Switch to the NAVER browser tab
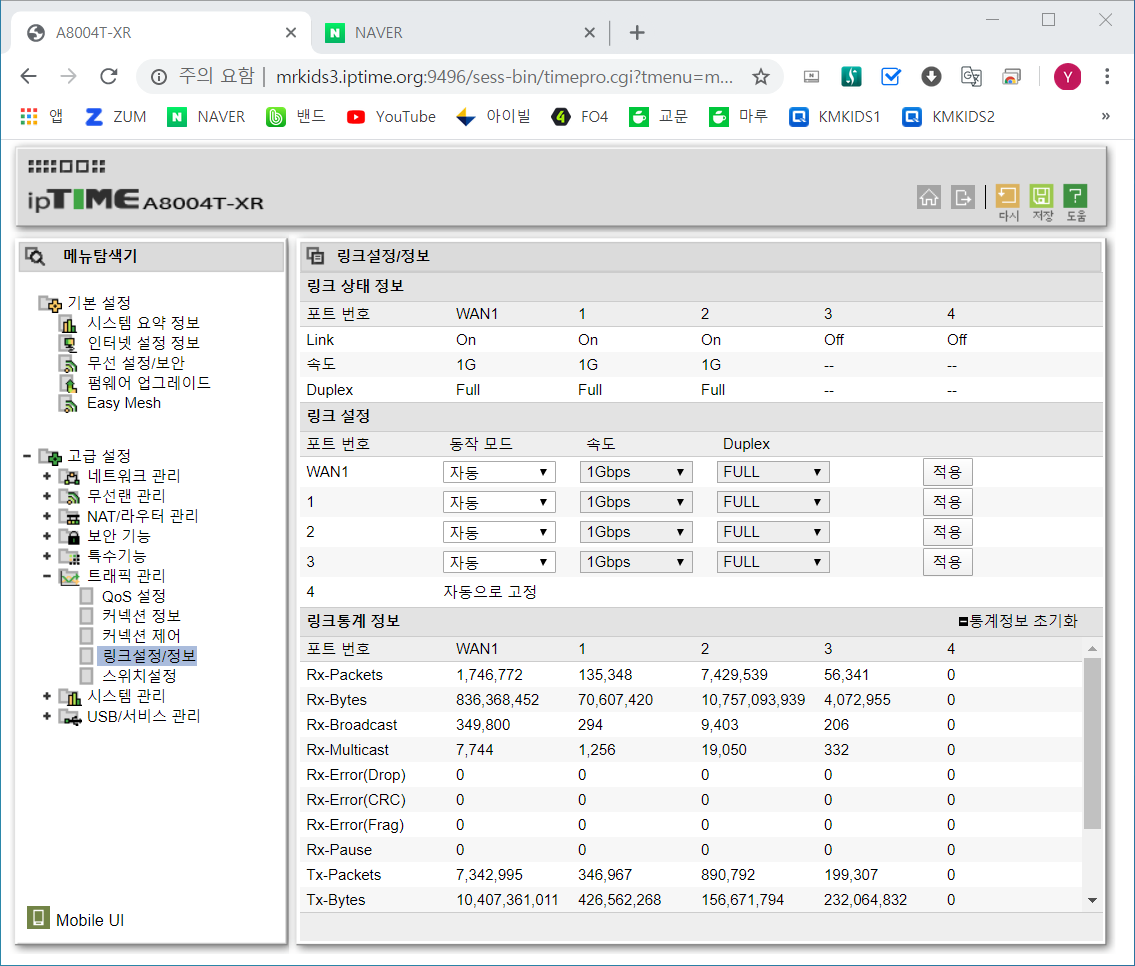Screen dimensions: 1135x966 click(460, 33)
